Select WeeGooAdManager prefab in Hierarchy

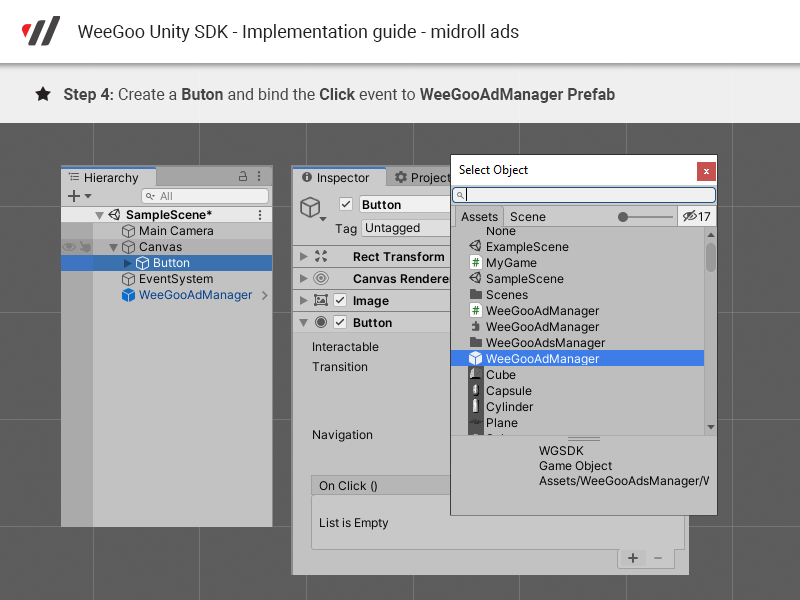click(x=195, y=295)
